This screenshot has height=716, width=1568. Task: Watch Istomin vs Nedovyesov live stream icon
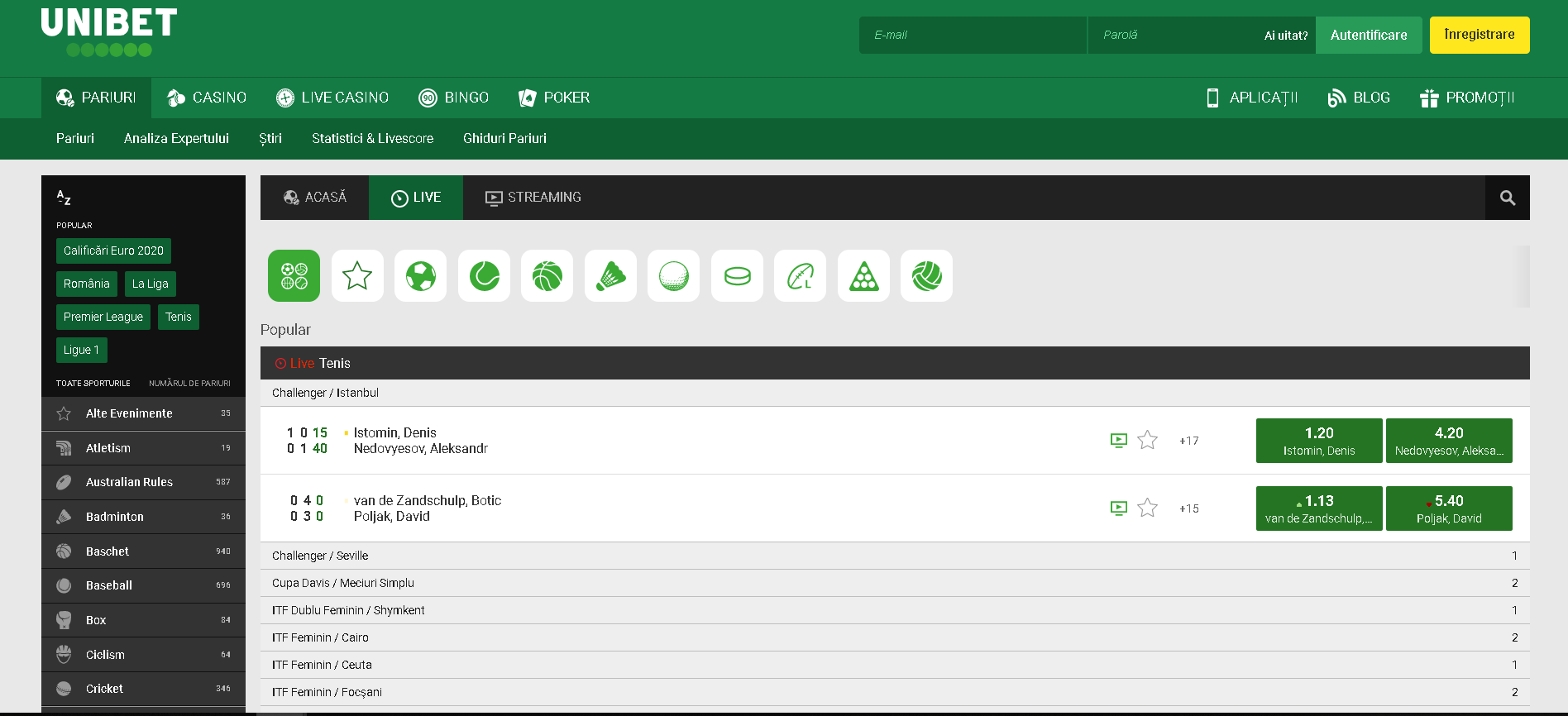1118,441
